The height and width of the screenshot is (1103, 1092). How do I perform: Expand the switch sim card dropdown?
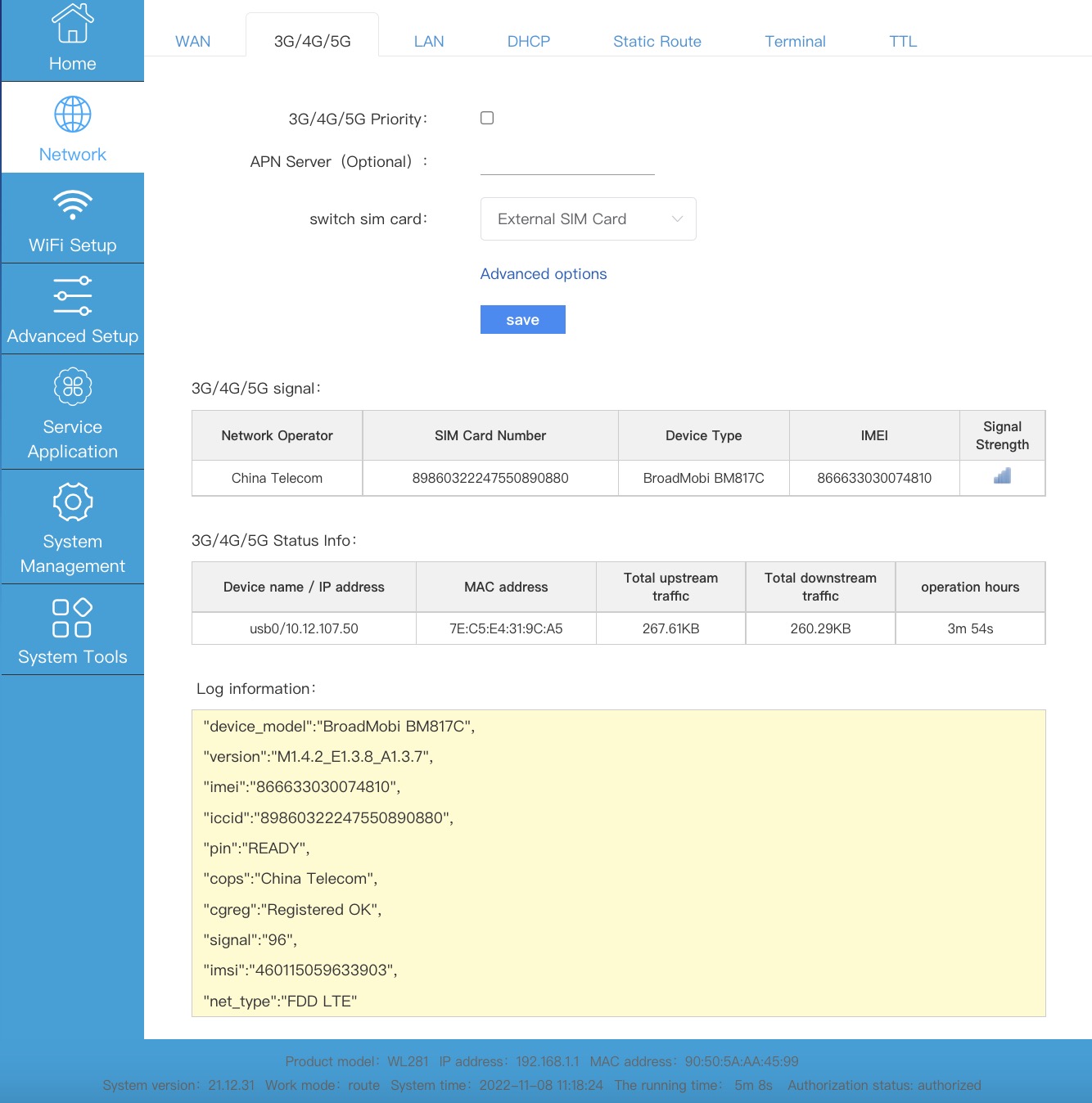coord(588,218)
